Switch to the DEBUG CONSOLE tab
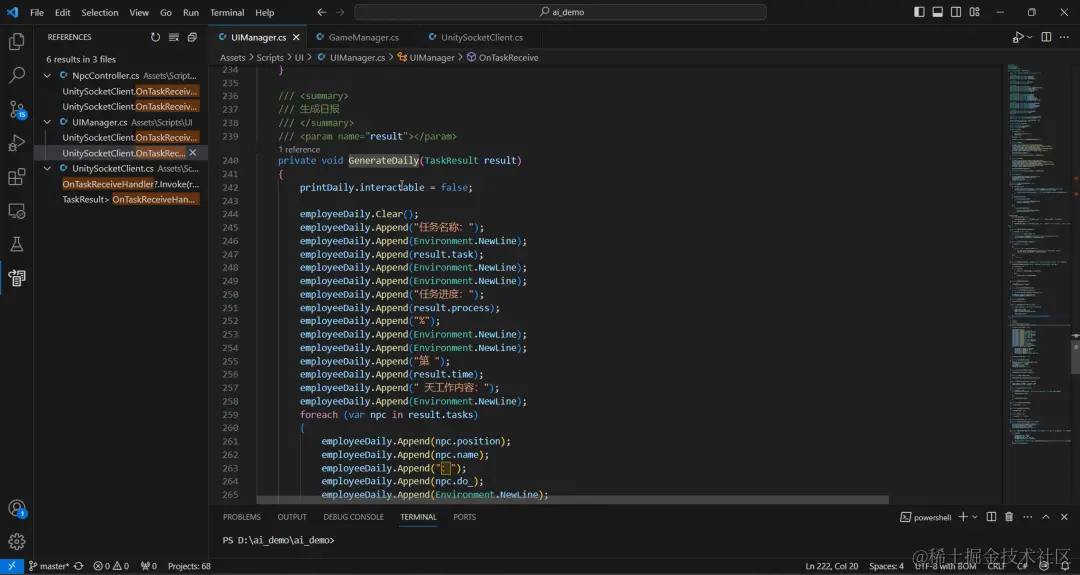This screenshot has width=1080, height=575. [x=353, y=516]
